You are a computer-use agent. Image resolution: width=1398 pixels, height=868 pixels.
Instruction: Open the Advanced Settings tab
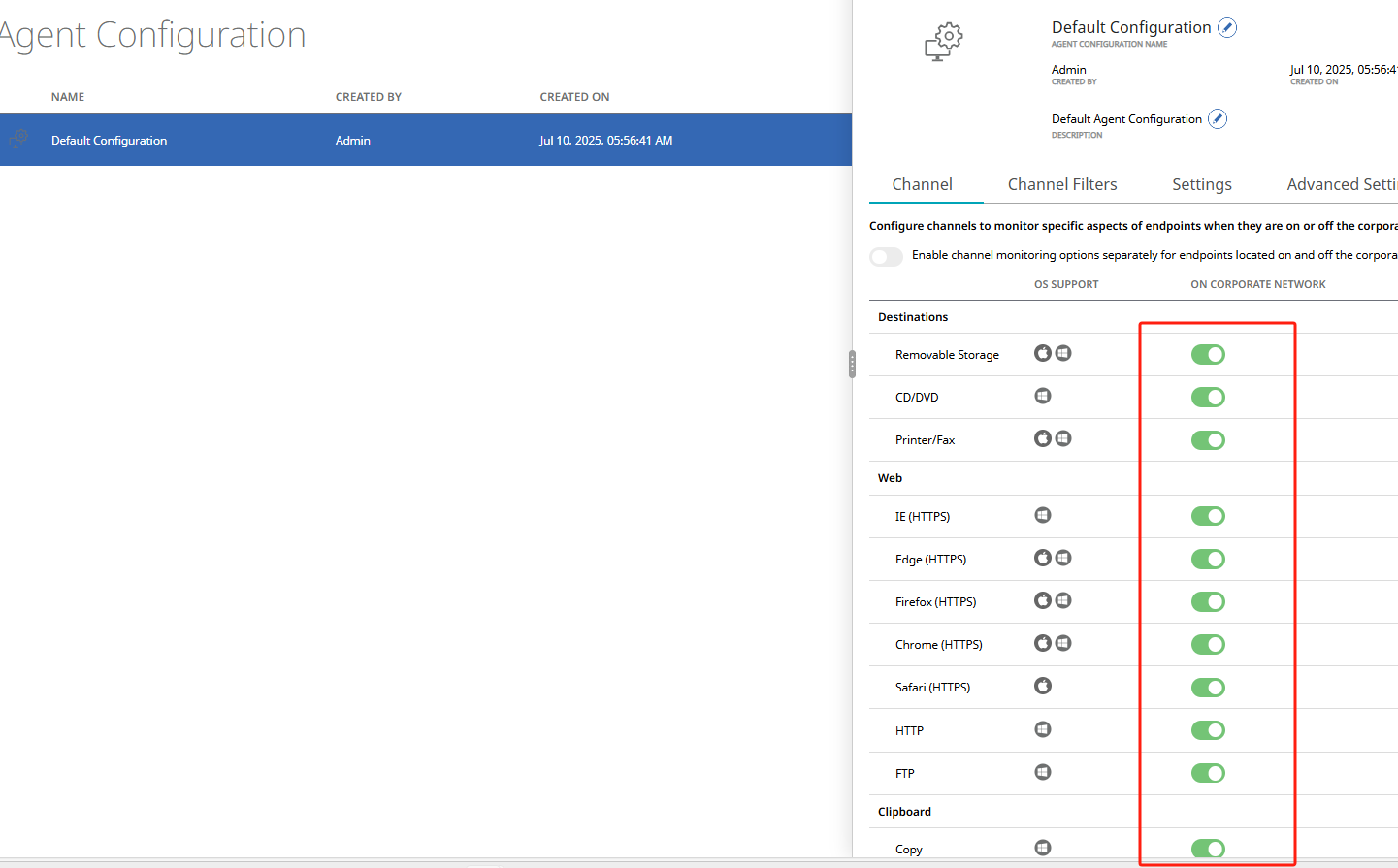click(1342, 184)
